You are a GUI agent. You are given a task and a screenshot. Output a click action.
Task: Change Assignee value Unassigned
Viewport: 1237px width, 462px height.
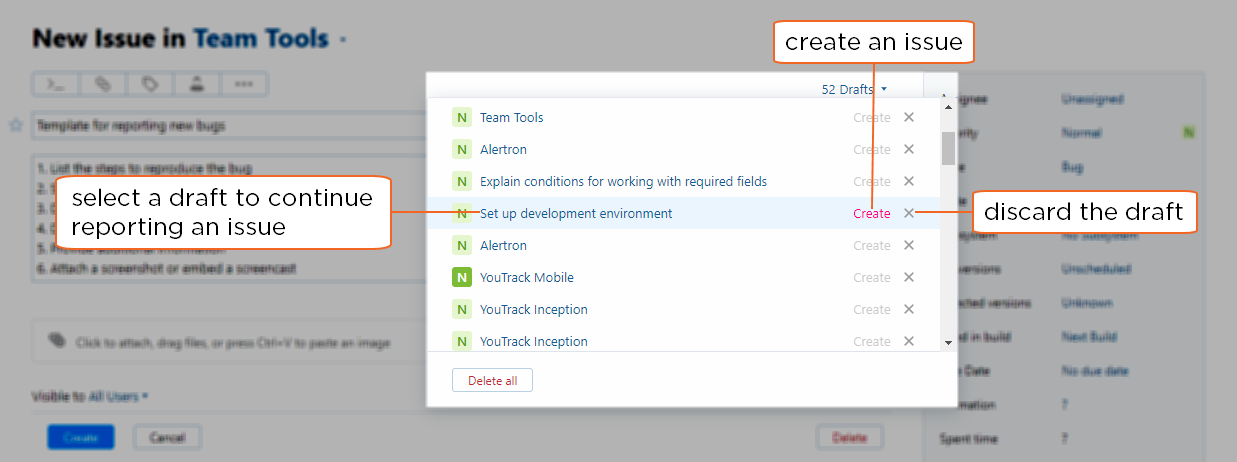(x=1092, y=99)
